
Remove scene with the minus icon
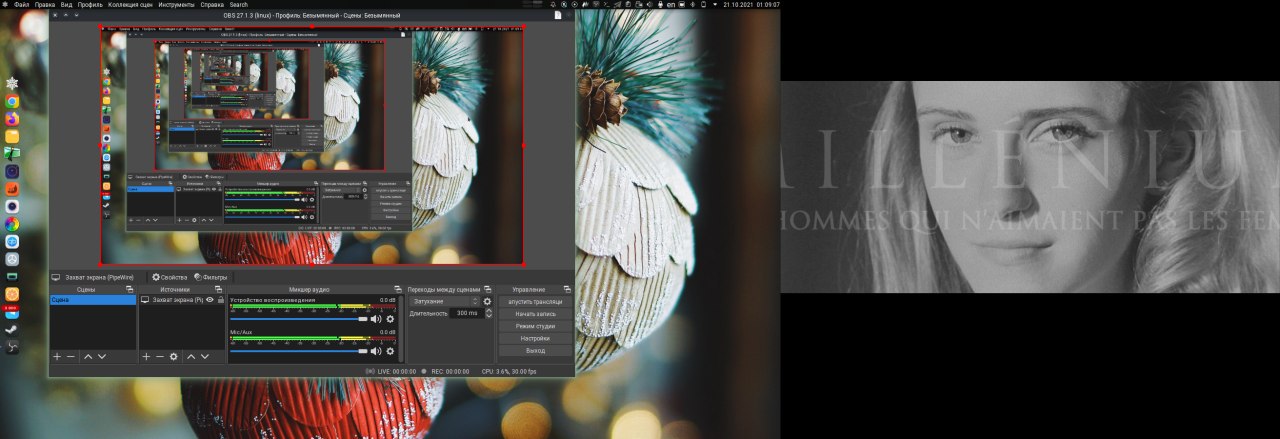[71, 356]
